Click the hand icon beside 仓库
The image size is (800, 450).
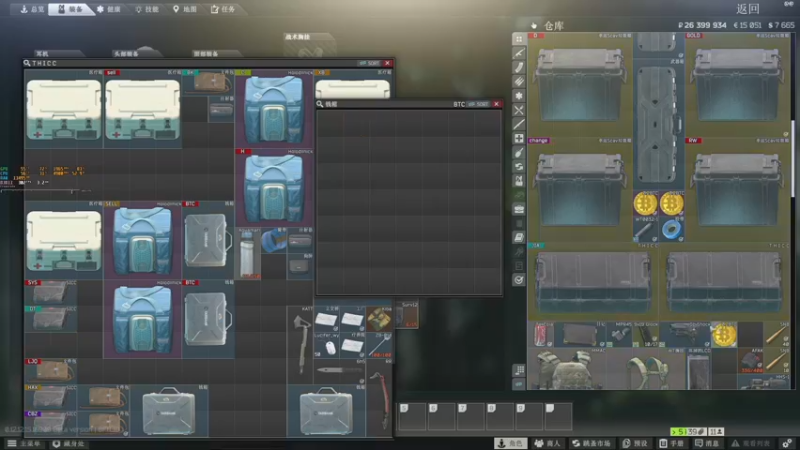(534, 25)
